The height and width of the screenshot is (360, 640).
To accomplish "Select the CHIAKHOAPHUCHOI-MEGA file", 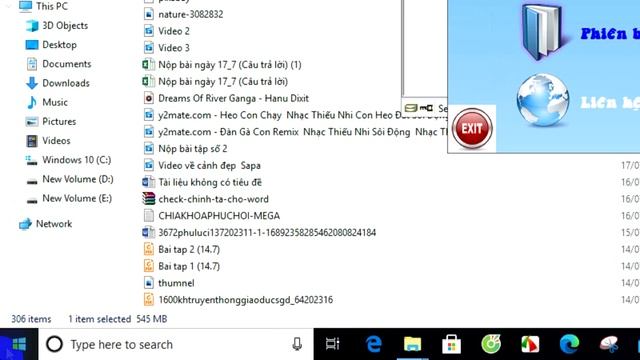I will [219, 216].
